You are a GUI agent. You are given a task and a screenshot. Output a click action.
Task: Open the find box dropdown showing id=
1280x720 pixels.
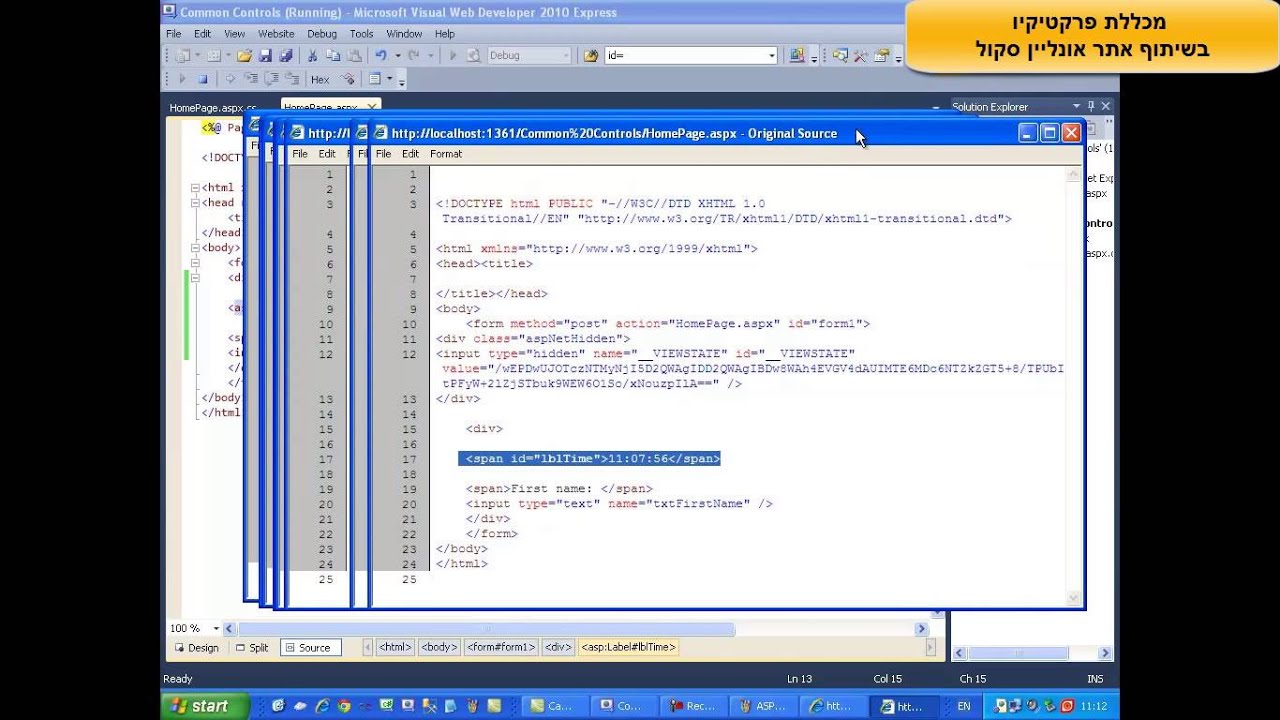pos(771,56)
